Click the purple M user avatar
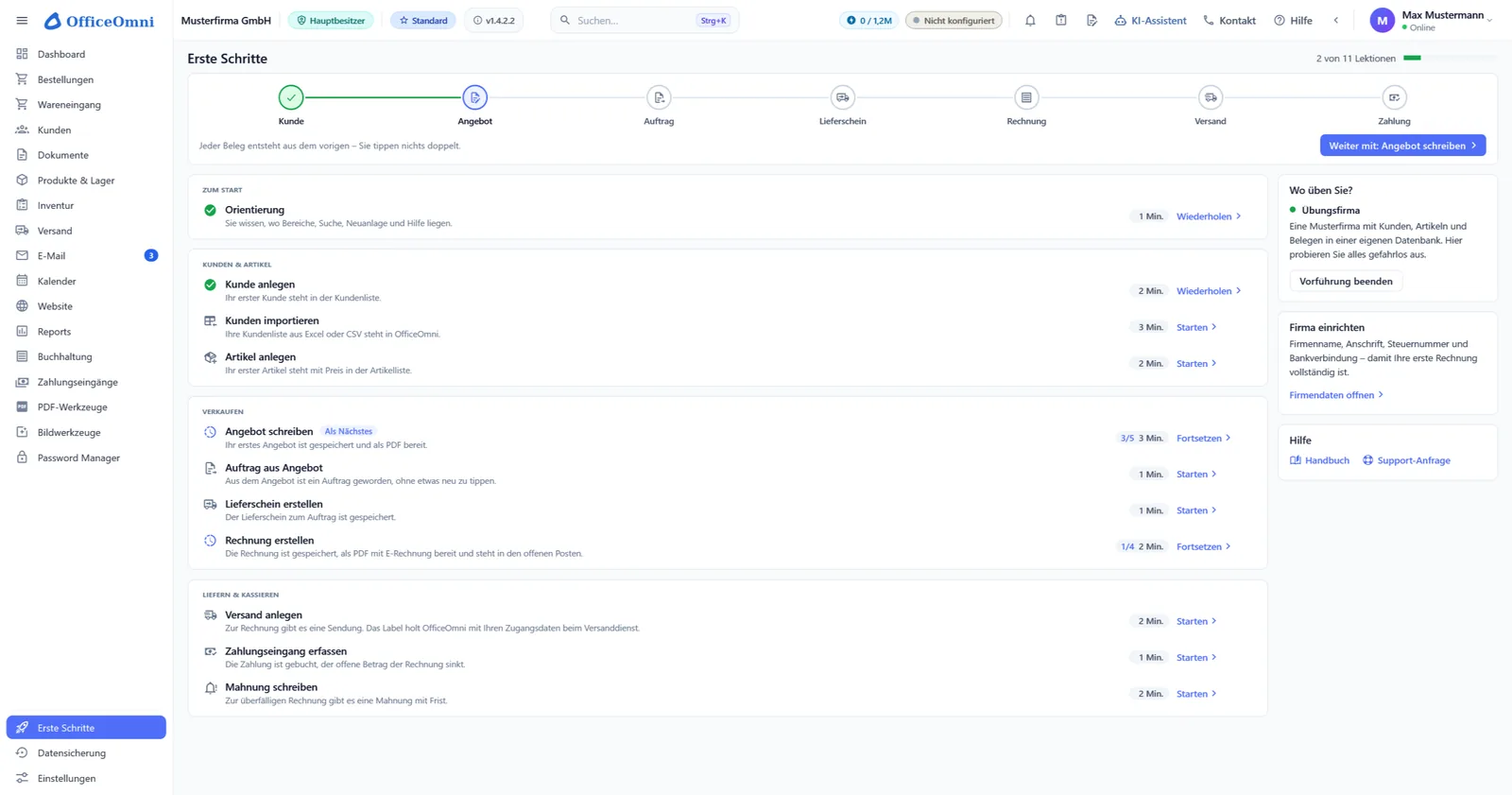Screen dimensions: 1512x795 coord(1382,20)
